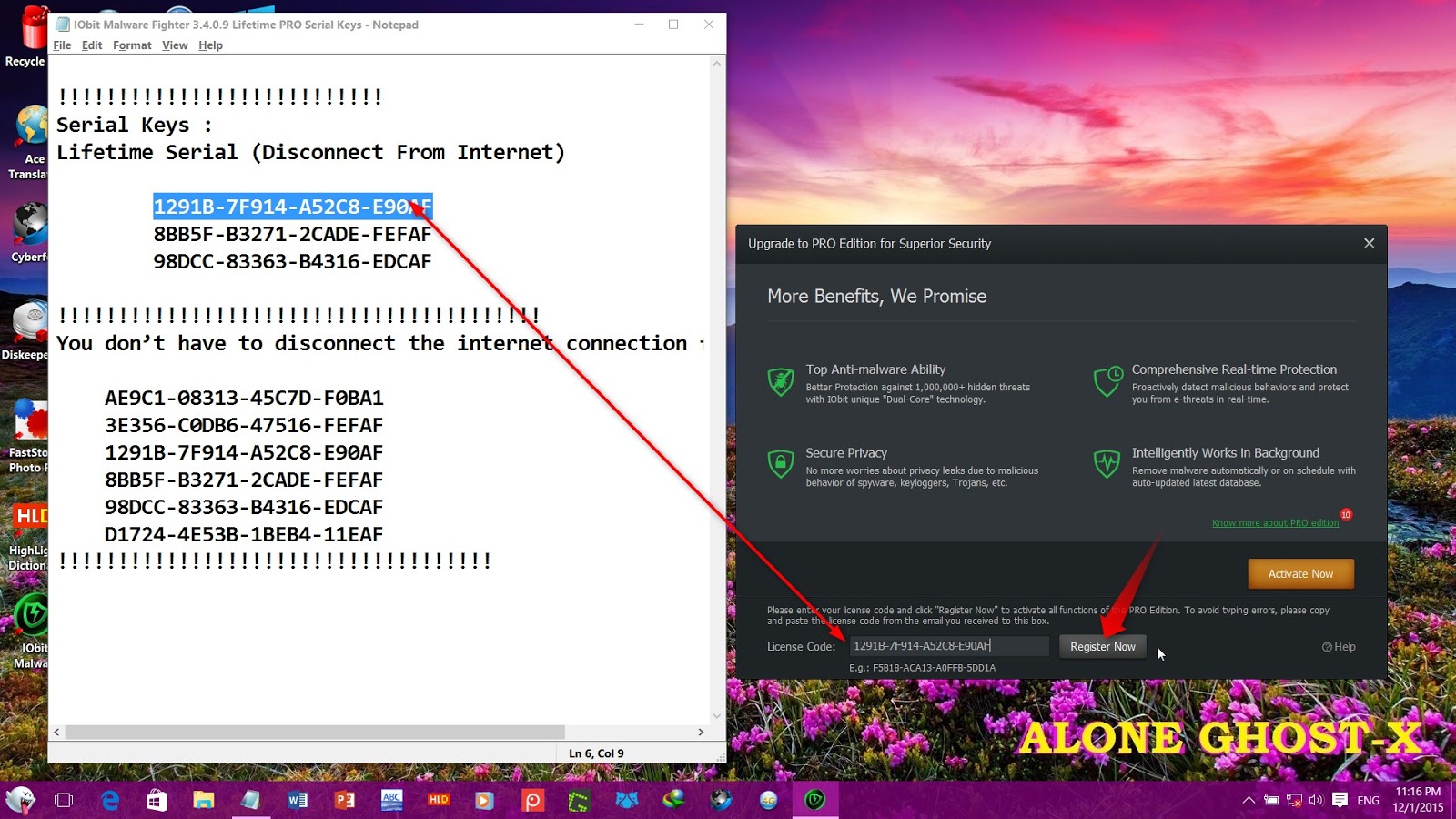Launch Word from the taskbar
The height and width of the screenshot is (819, 1456).
[297, 800]
